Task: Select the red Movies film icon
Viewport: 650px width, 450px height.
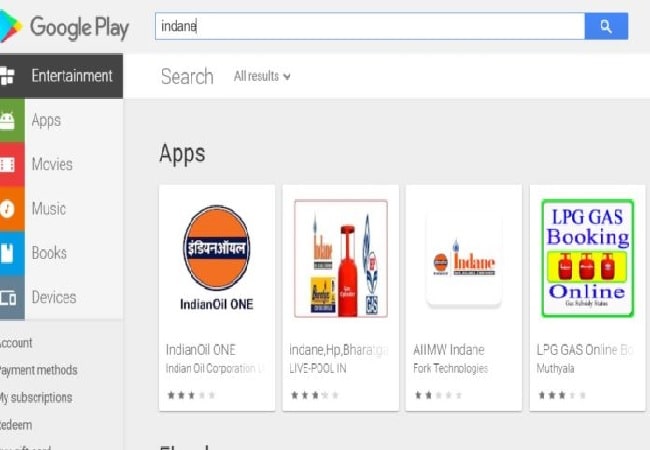Action: (8, 165)
